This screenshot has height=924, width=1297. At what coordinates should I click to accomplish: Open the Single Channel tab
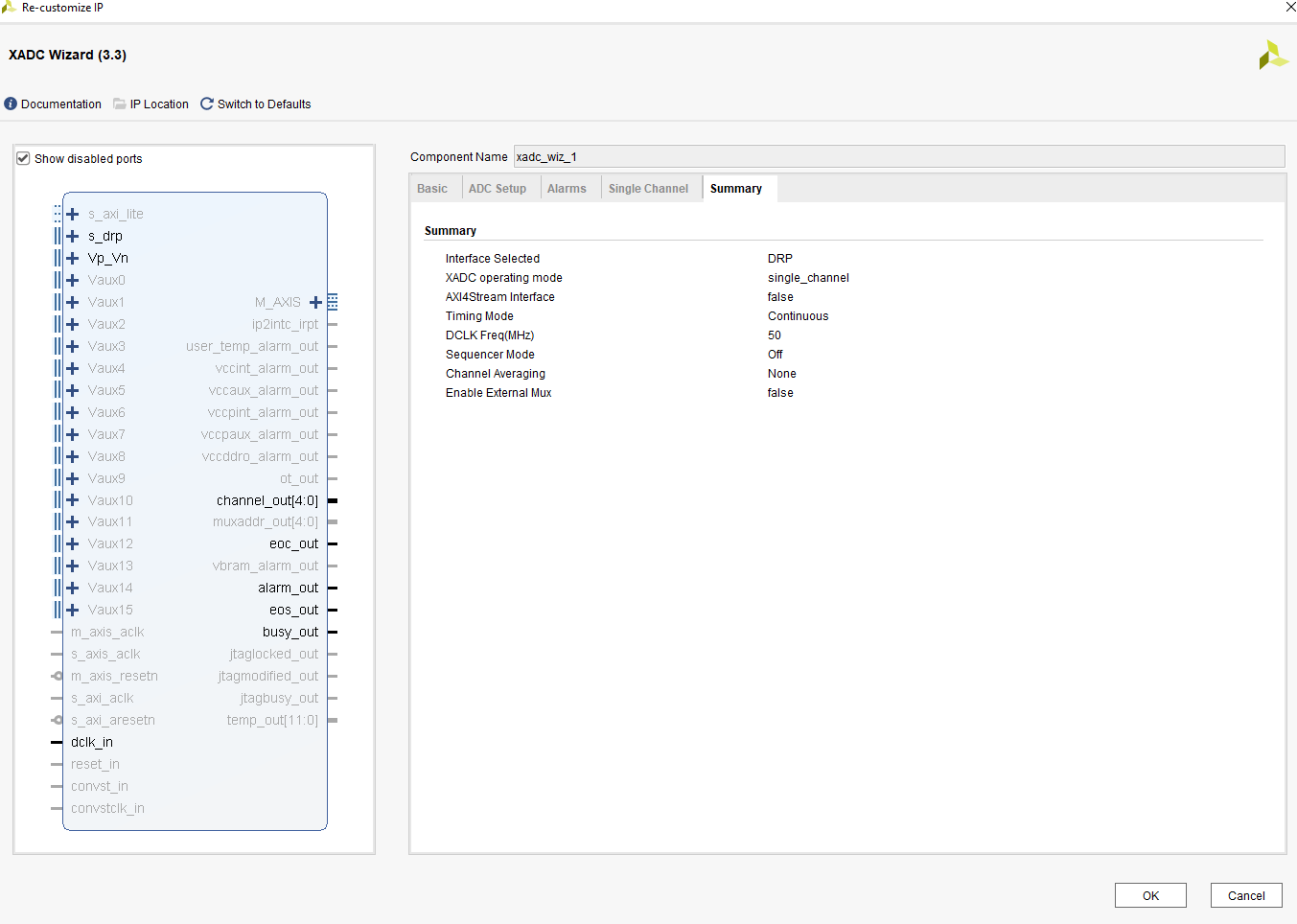click(x=648, y=189)
